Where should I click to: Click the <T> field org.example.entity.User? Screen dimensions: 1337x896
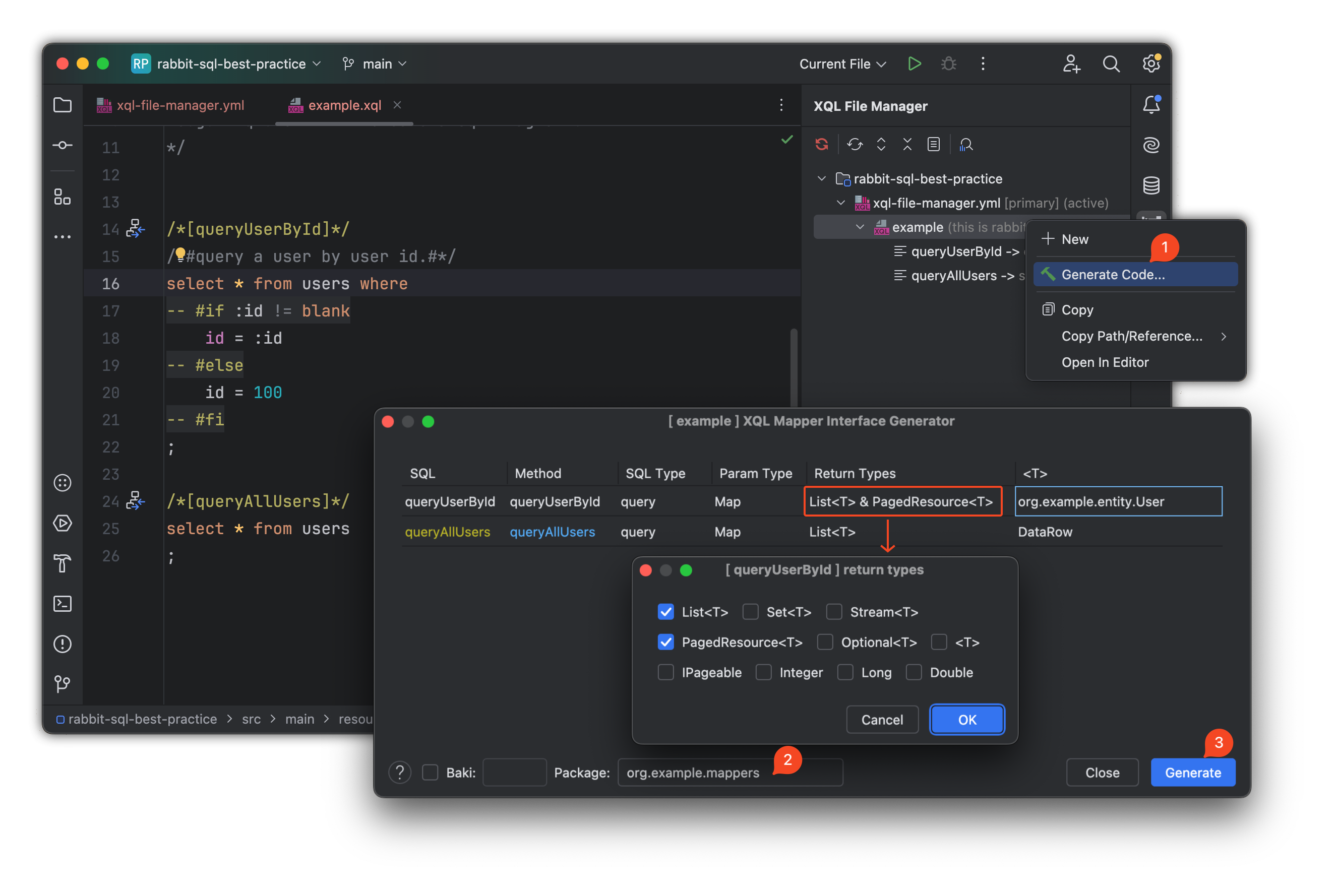click(x=1118, y=501)
